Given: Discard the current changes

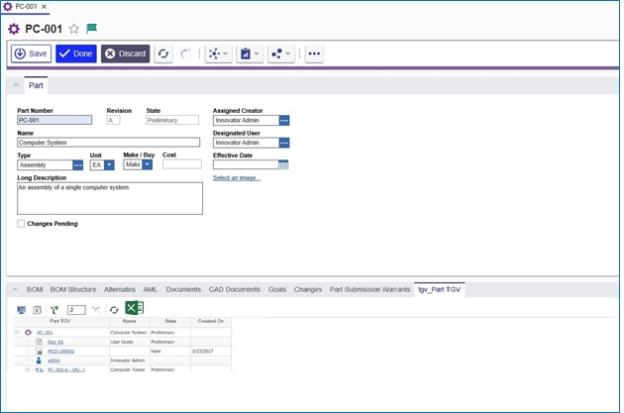Looking at the screenshot, I should click(x=125, y=54).
